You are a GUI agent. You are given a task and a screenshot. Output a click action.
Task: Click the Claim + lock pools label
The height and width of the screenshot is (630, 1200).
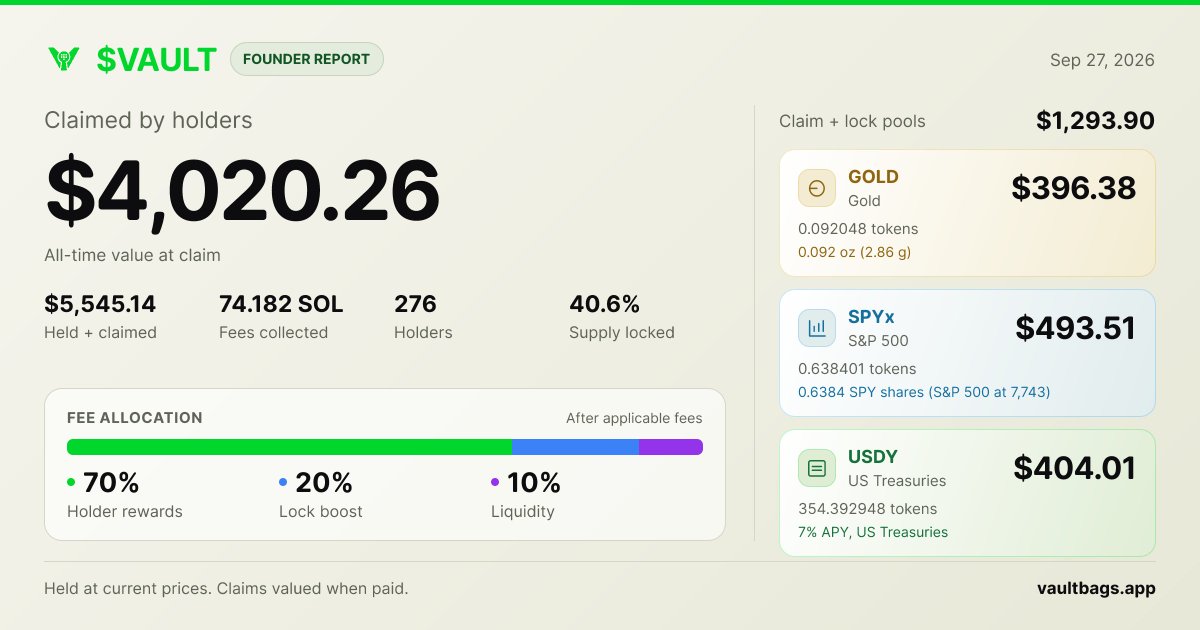pyautogui.click(x=852, y=121)
